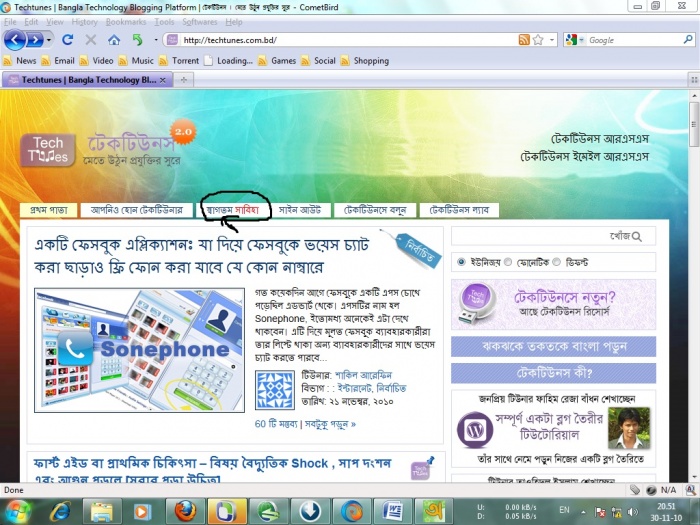Bookmark this page with the star icon

[538, 40]
